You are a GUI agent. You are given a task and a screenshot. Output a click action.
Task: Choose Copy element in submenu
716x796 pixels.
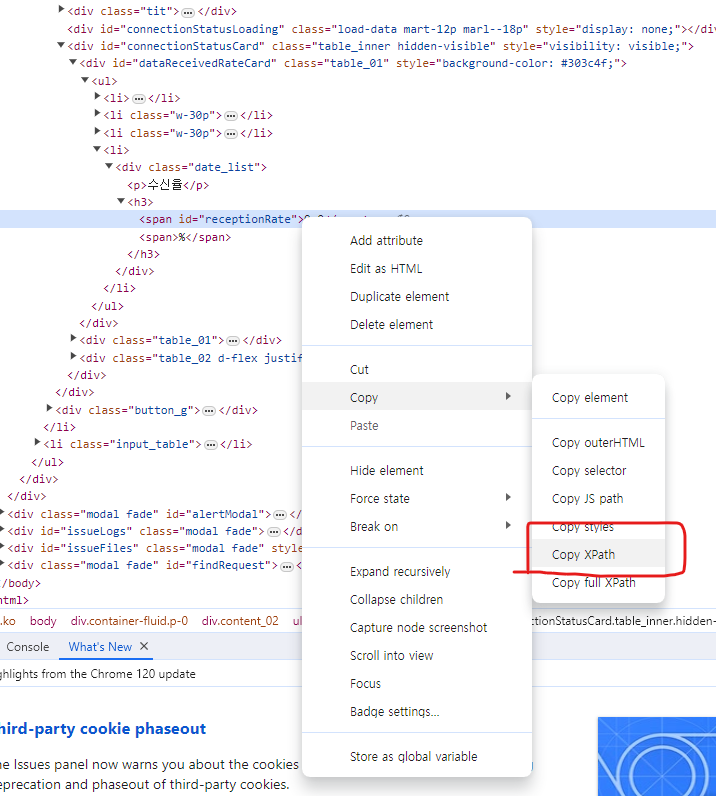click(x=598, y=397)
